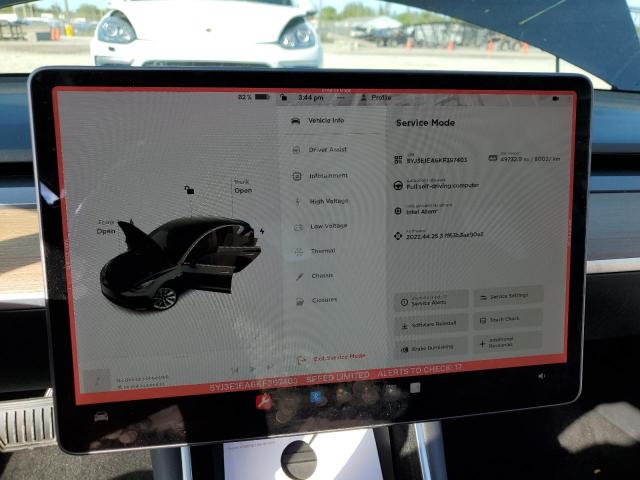Tap the lock icon in top status bar
Viewport: 640px width, 480px height.
[283, 97]
